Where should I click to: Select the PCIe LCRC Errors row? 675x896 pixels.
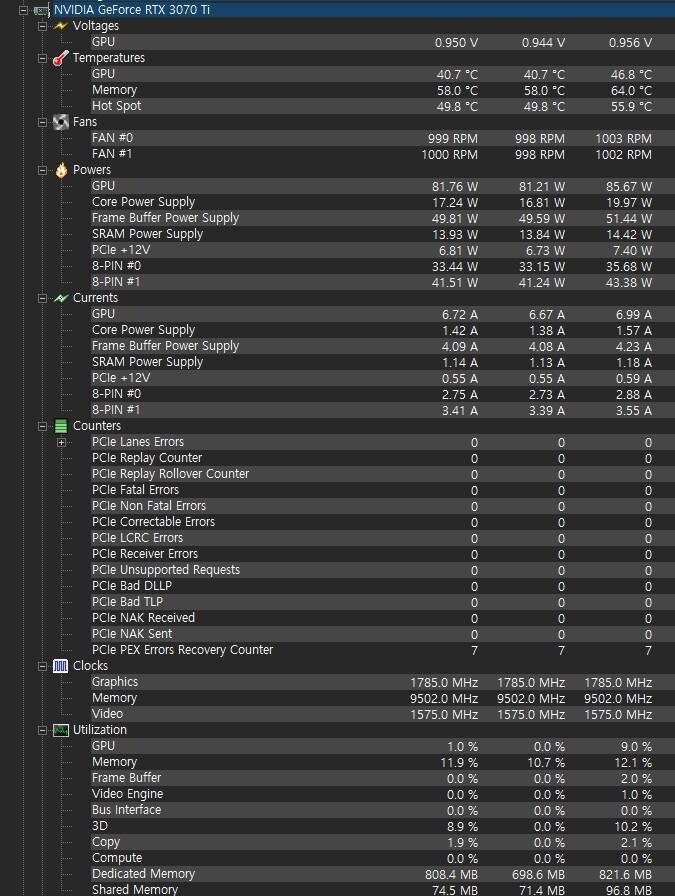point(382,538)
